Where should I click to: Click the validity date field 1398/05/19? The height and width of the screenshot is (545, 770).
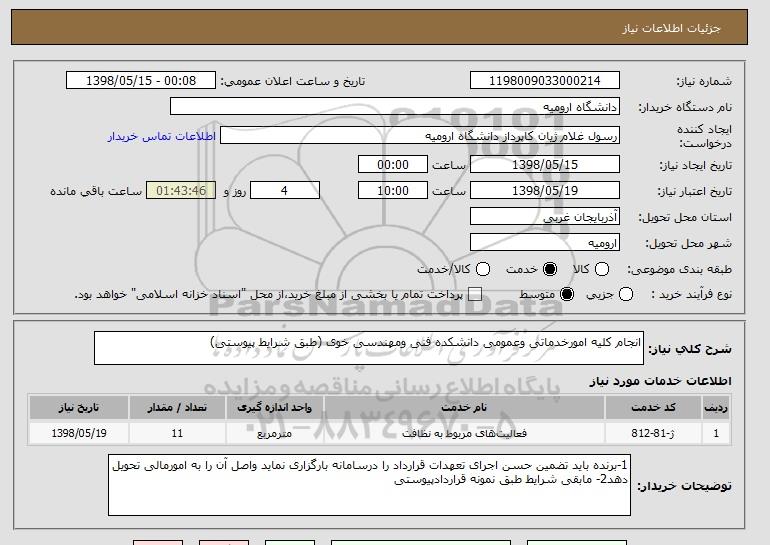coord(545,191)
